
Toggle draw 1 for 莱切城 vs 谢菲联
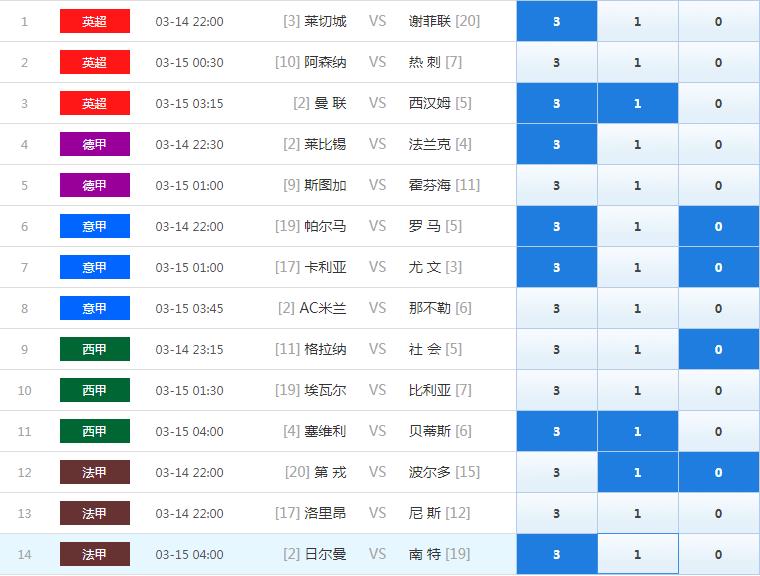[x=637, y=21]
